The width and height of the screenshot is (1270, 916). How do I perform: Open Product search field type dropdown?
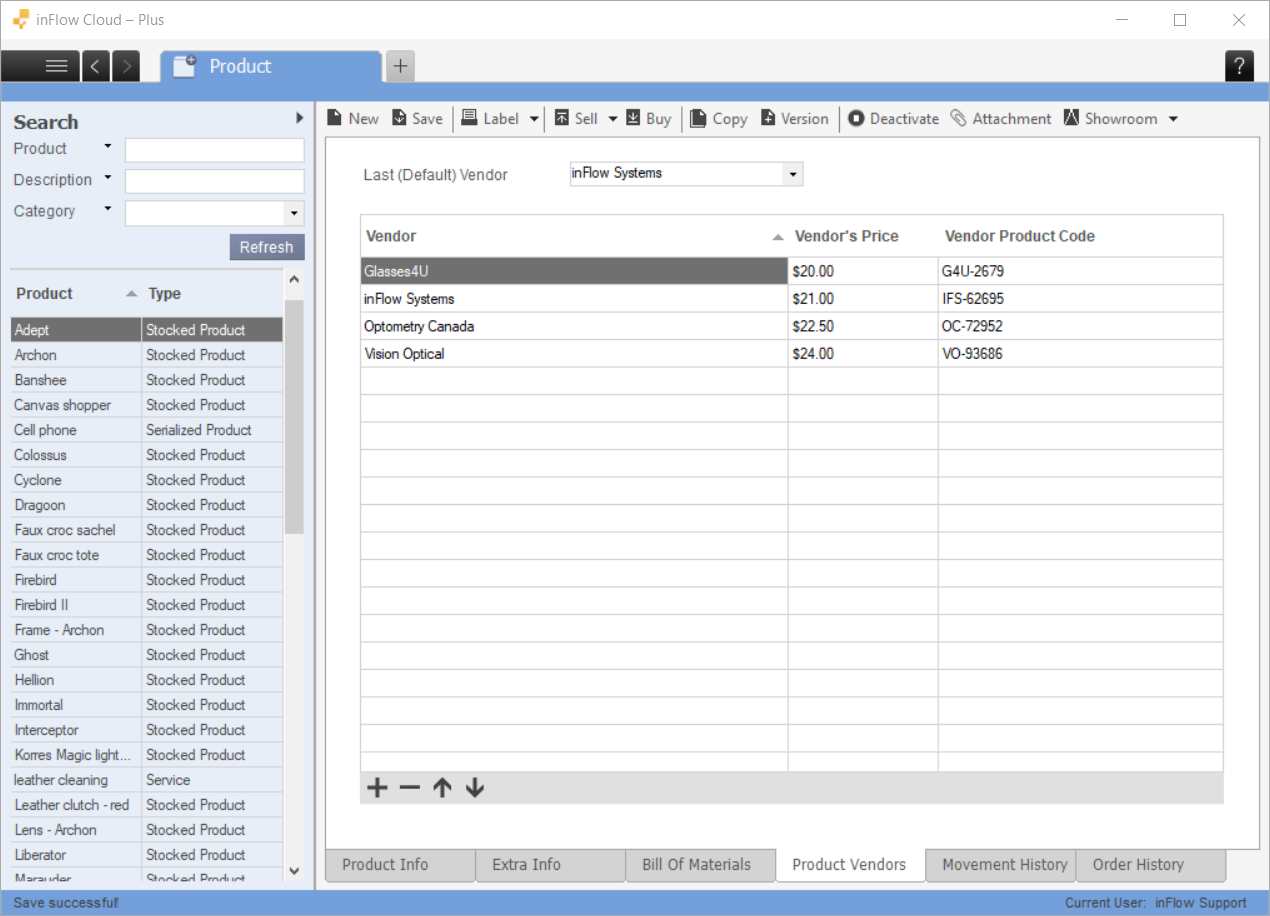108,147
